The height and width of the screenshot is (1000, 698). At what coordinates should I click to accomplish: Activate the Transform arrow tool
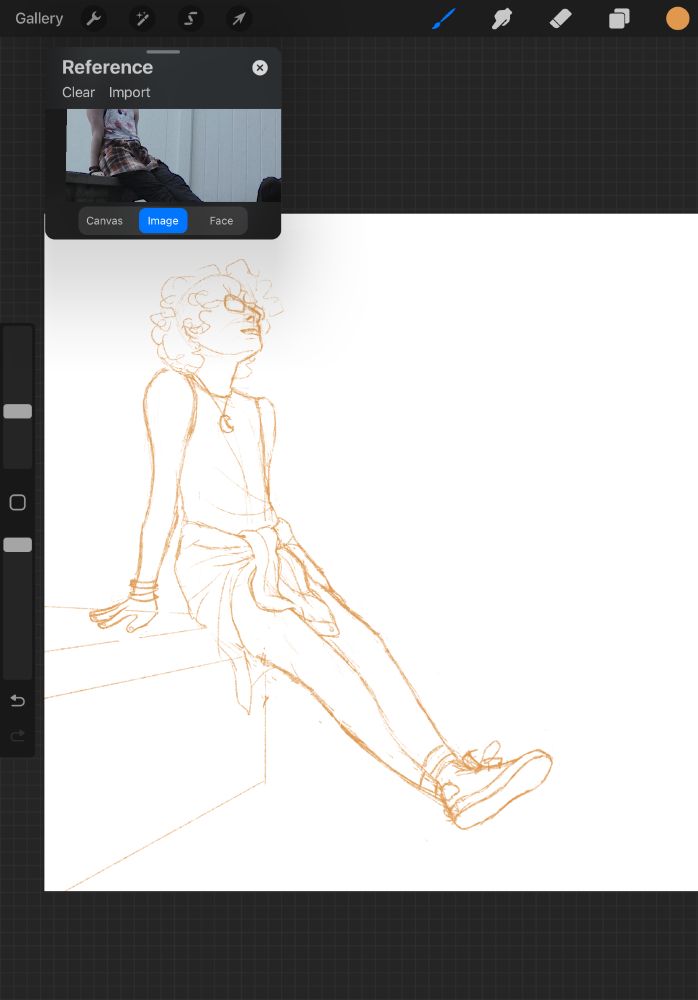tap(239, 18)
